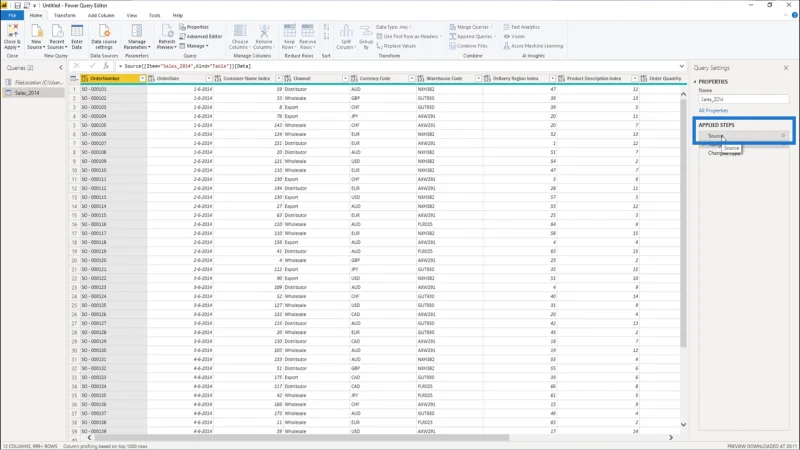Screen dimensions: 800x450
Task: Click the horizontal scrollbar
Action: [x=301, y=437]
